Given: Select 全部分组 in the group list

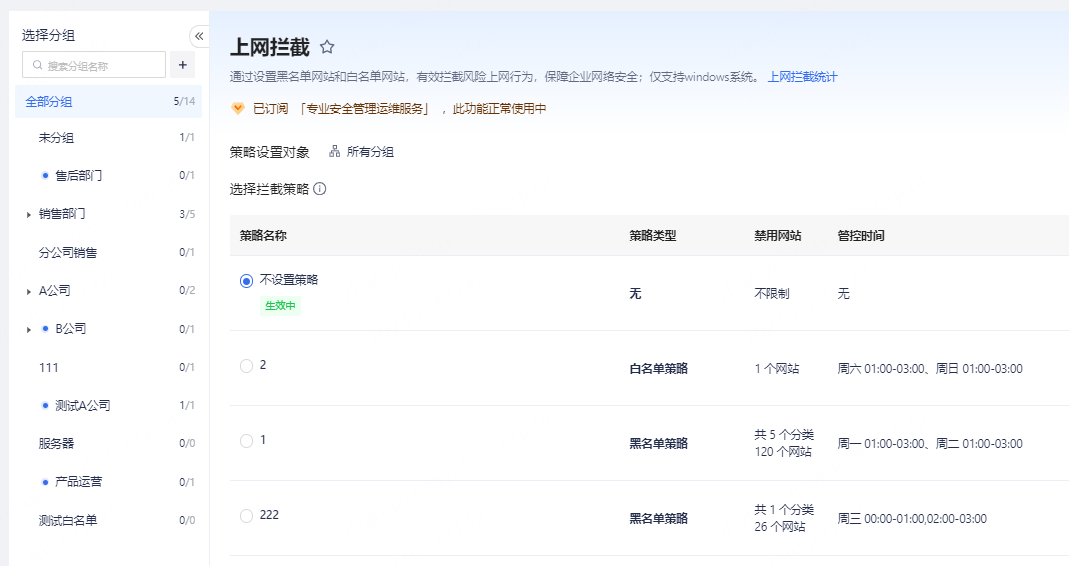Looking at the screenshot, I should (x=49, y=101).
